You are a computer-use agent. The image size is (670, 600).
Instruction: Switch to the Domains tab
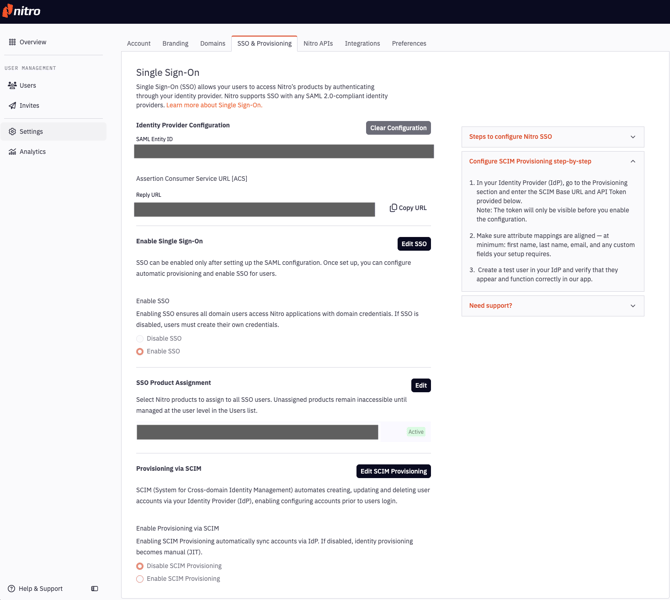pos(212,44)
